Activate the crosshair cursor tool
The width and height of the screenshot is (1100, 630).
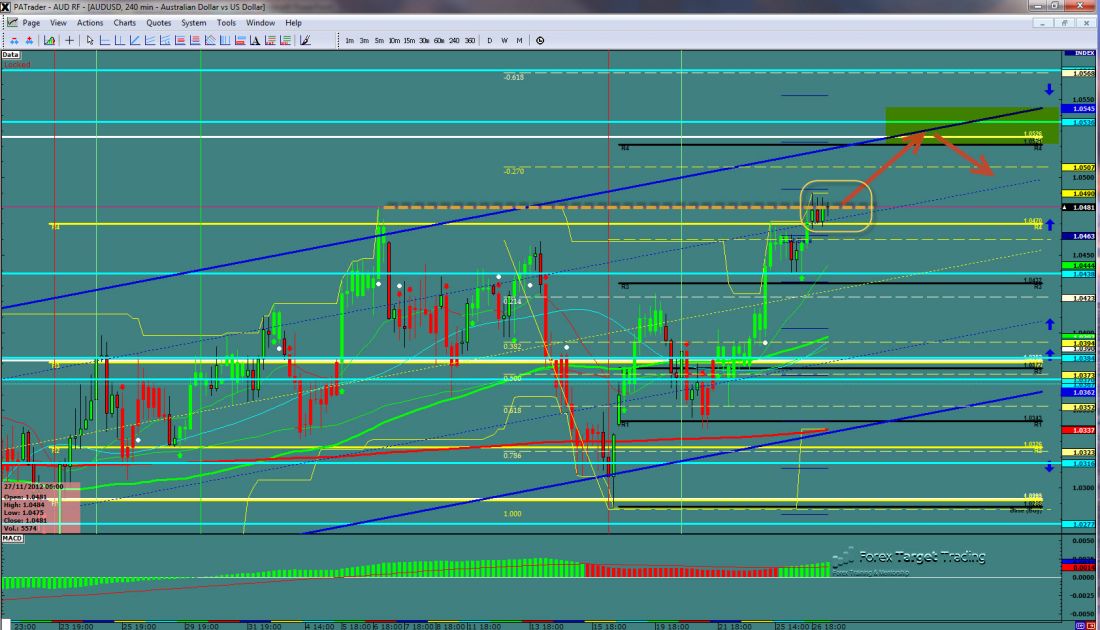click(69, 41)
